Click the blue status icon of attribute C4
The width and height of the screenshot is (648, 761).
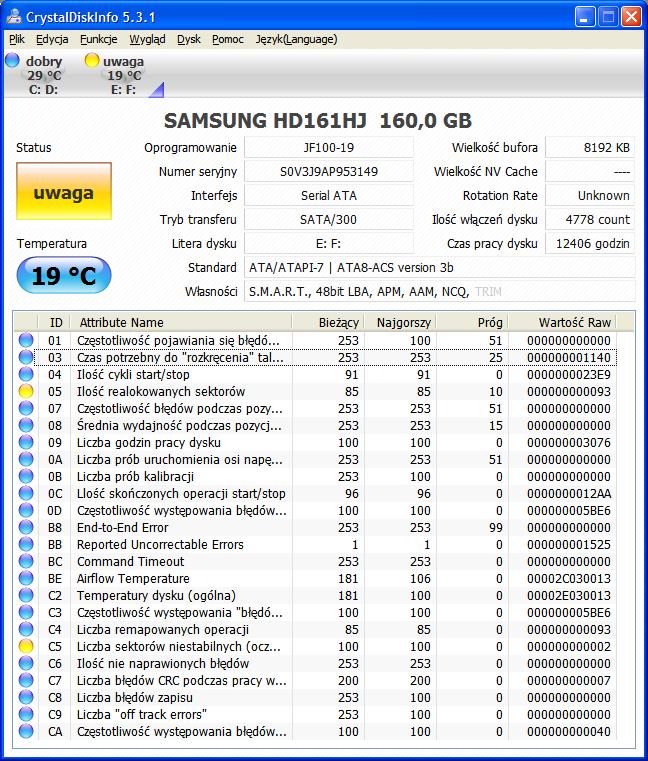26,629
